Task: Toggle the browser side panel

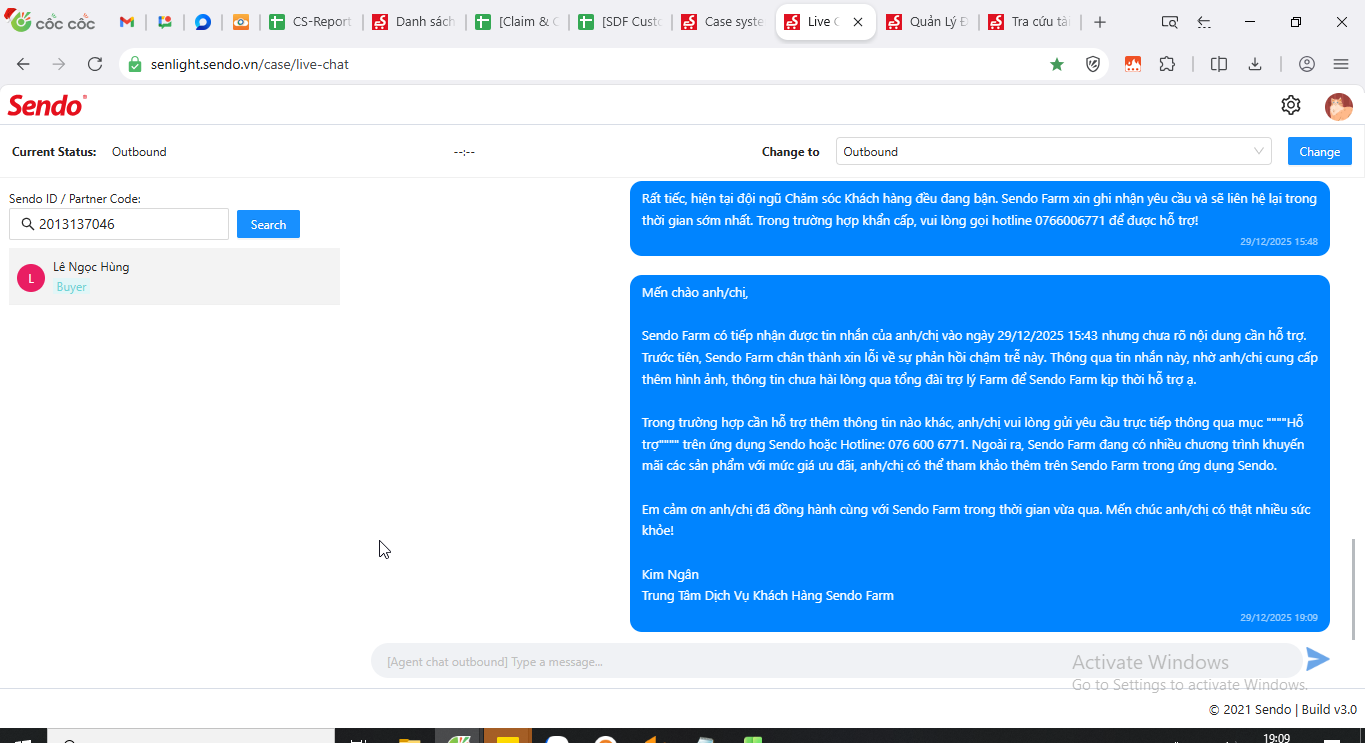Action: [x=1219, y=64]
